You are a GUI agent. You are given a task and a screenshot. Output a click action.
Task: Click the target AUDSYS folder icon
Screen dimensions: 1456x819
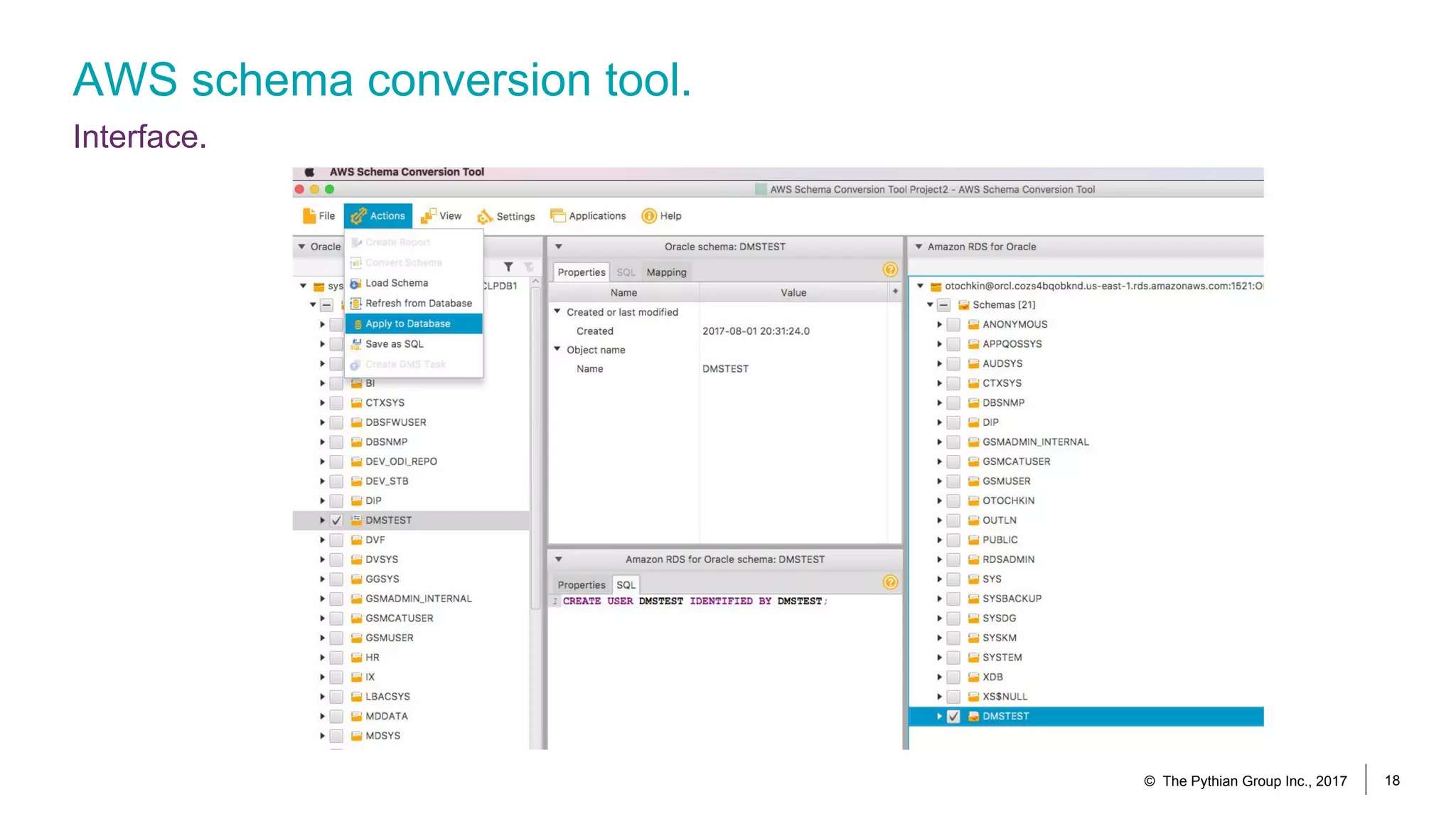974,363
